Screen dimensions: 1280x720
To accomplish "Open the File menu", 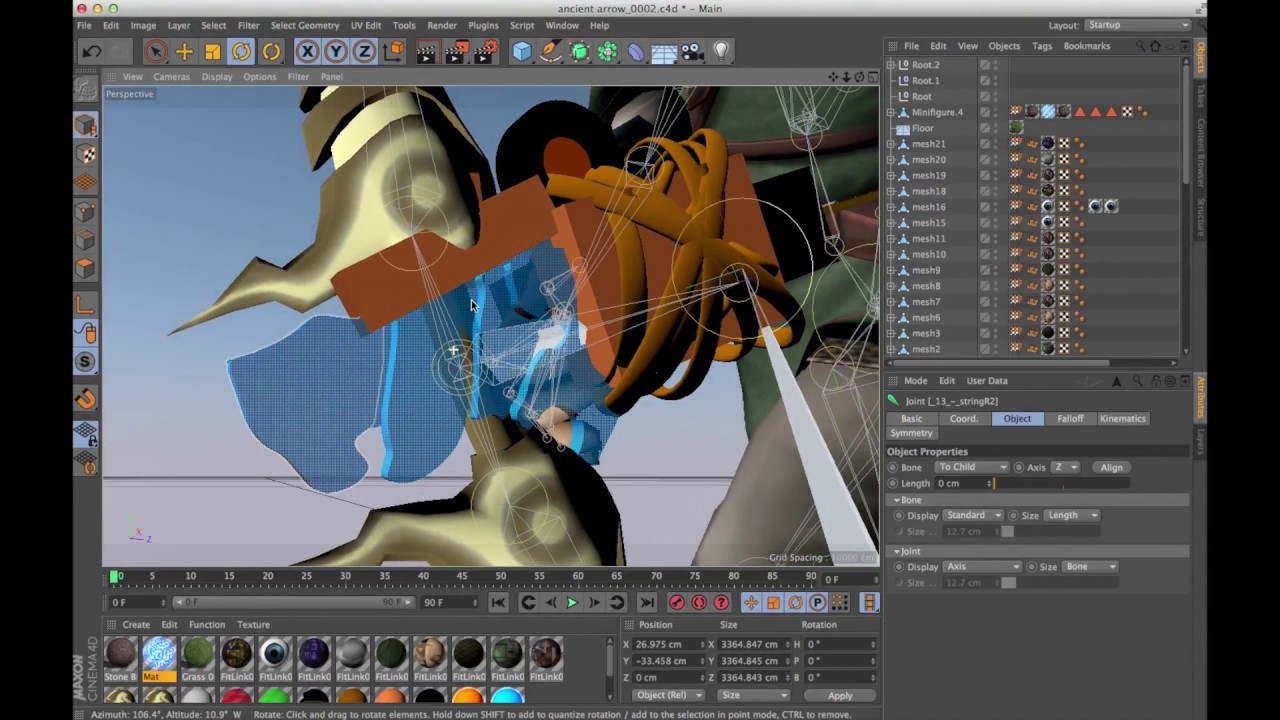I will [85, 25].
